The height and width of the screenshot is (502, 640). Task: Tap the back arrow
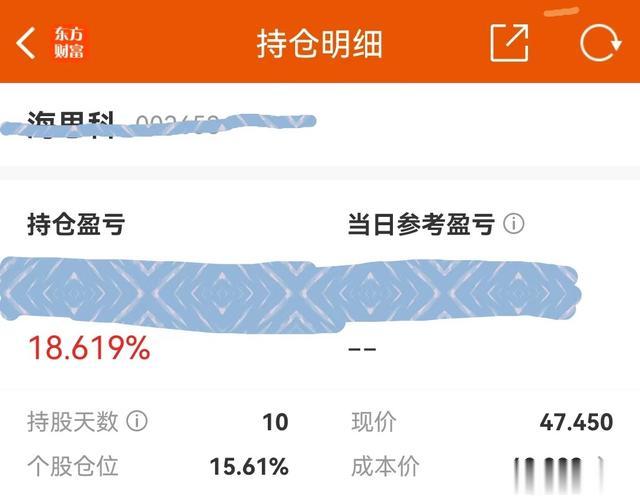click(27, 43)
